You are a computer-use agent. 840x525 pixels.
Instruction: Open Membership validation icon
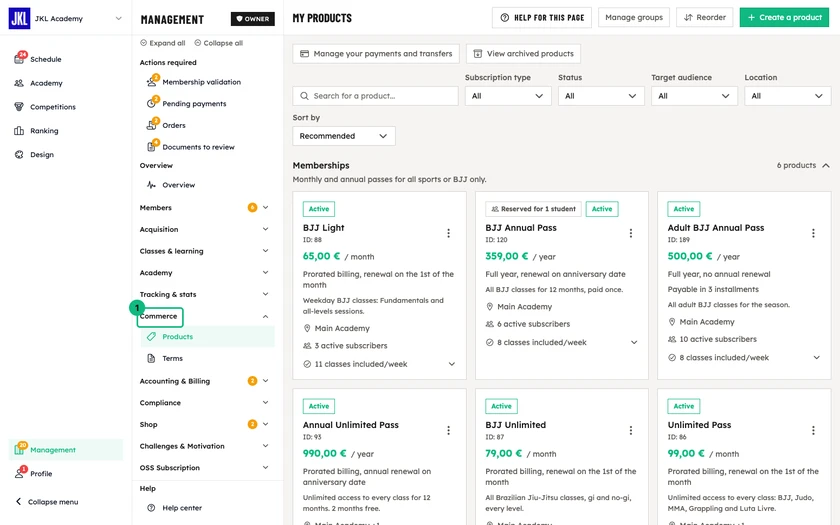tap(152, 81)
